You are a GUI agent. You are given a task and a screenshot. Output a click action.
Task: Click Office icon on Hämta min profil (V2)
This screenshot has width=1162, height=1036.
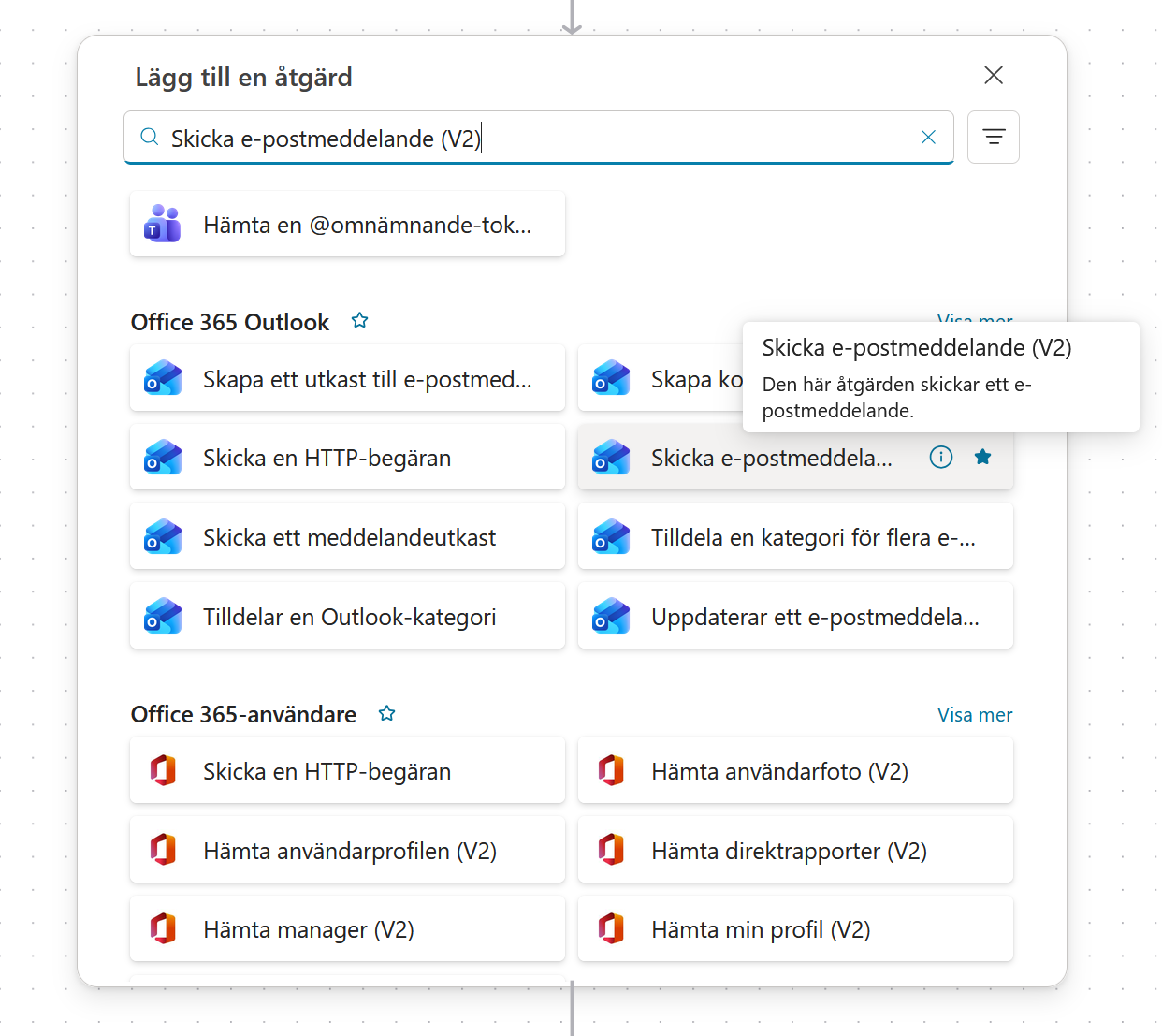611,929
